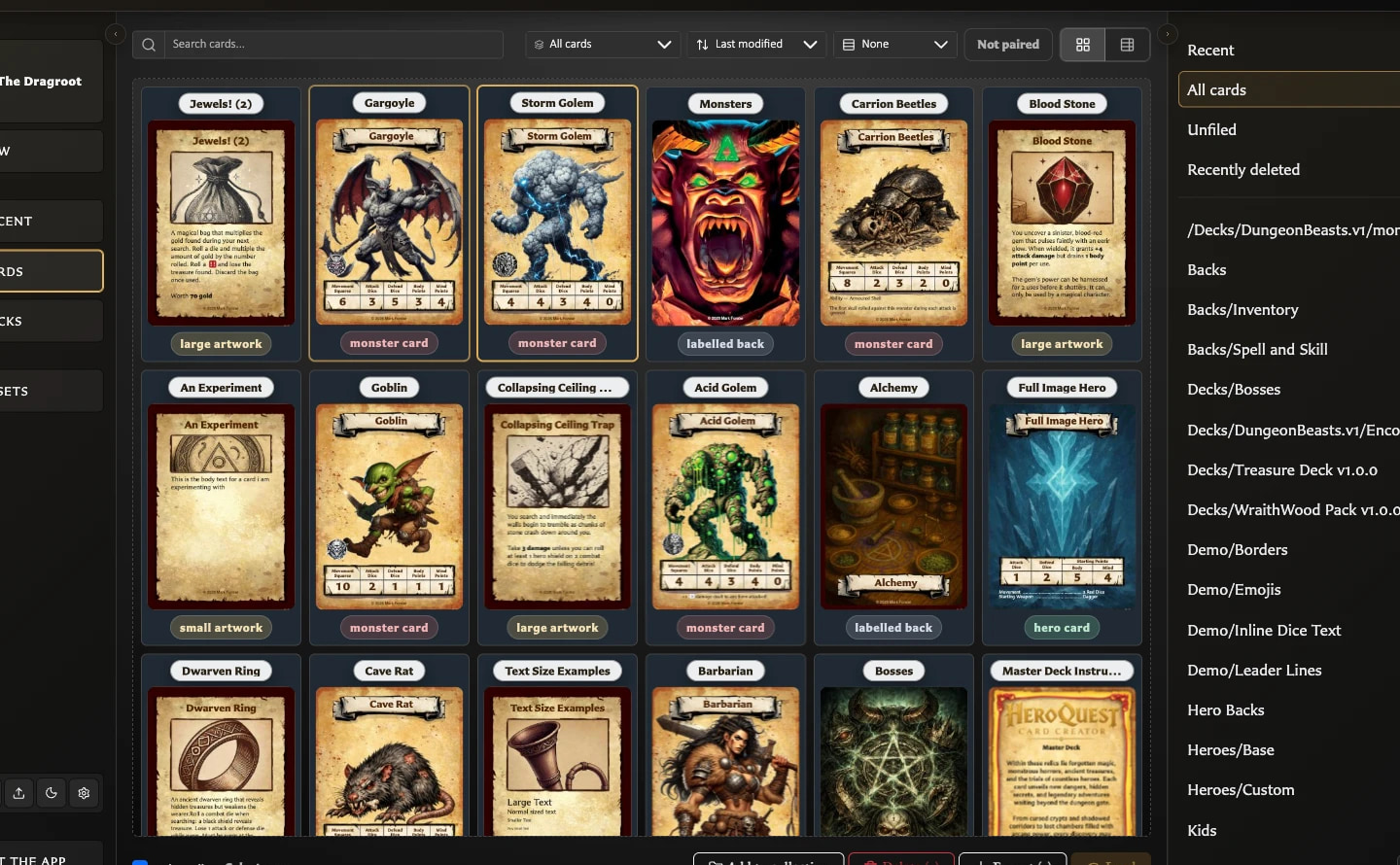Select the Acid Golem card thumbnail
The width and height of the screenshot is (1400, 865).
click(725, 506)
